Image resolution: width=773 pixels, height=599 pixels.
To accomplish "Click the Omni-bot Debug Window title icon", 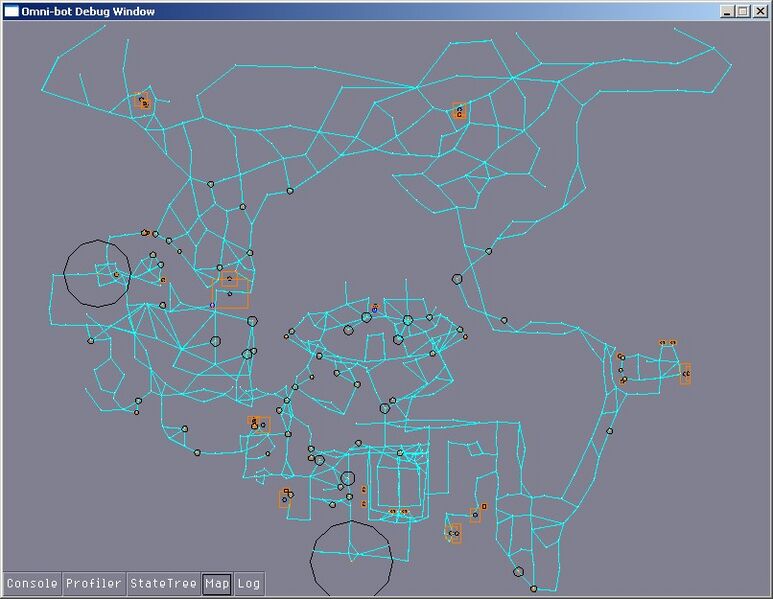I will coord(11,11).
